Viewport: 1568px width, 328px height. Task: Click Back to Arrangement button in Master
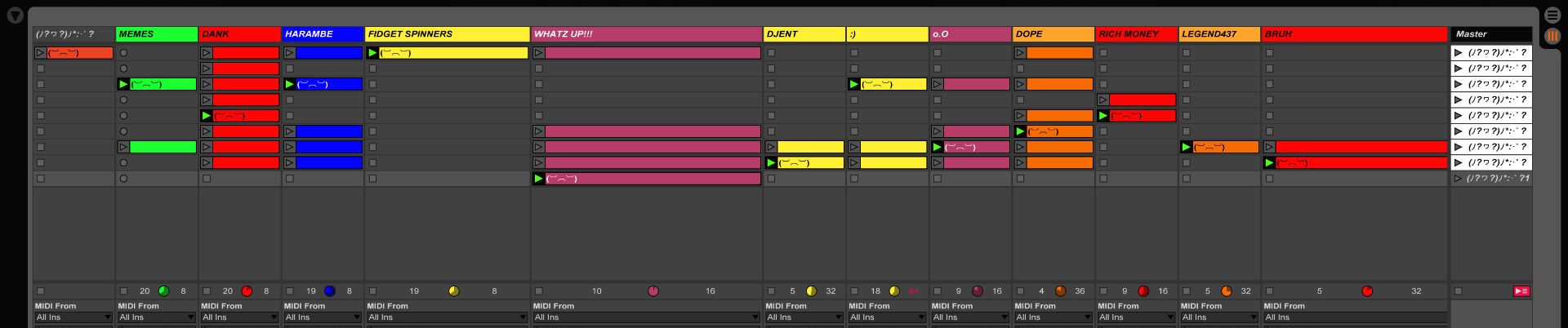[x=1521, y=291]
